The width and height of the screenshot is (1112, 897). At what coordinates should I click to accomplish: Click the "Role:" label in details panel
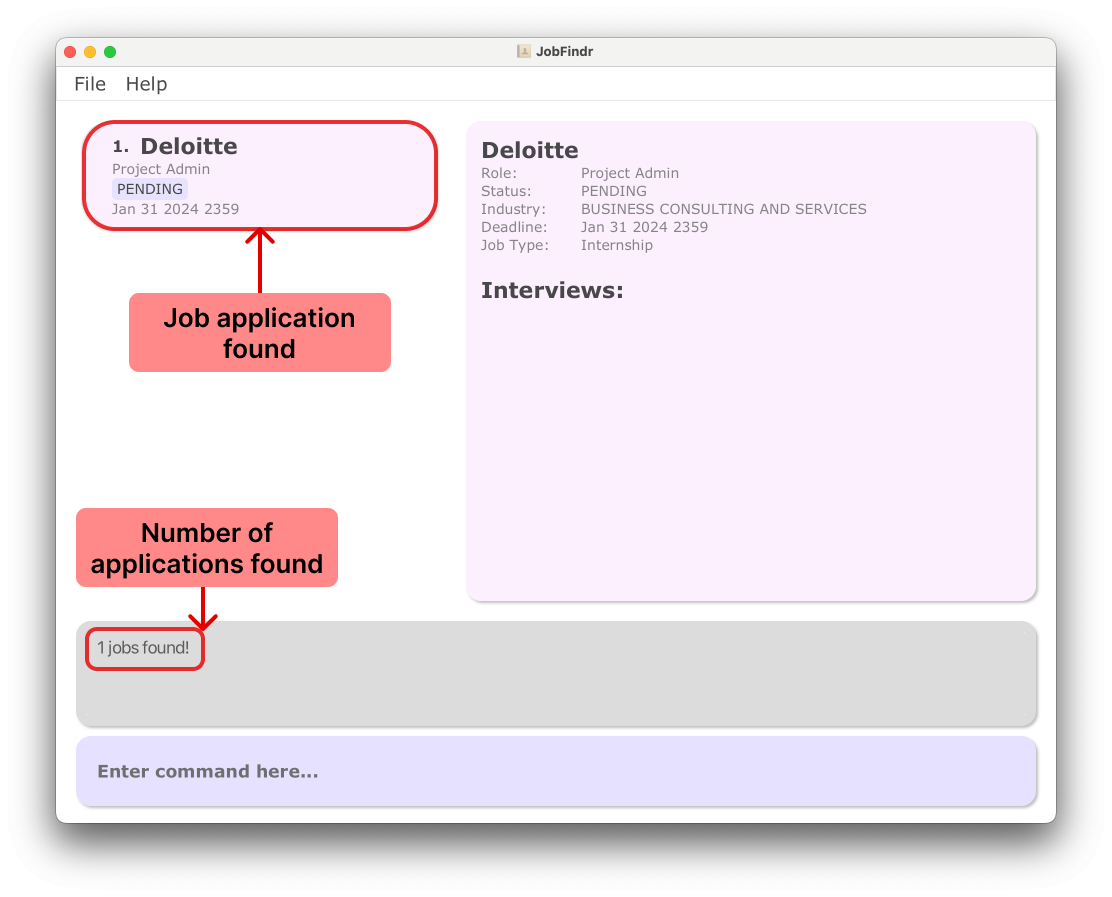[499, 173]
